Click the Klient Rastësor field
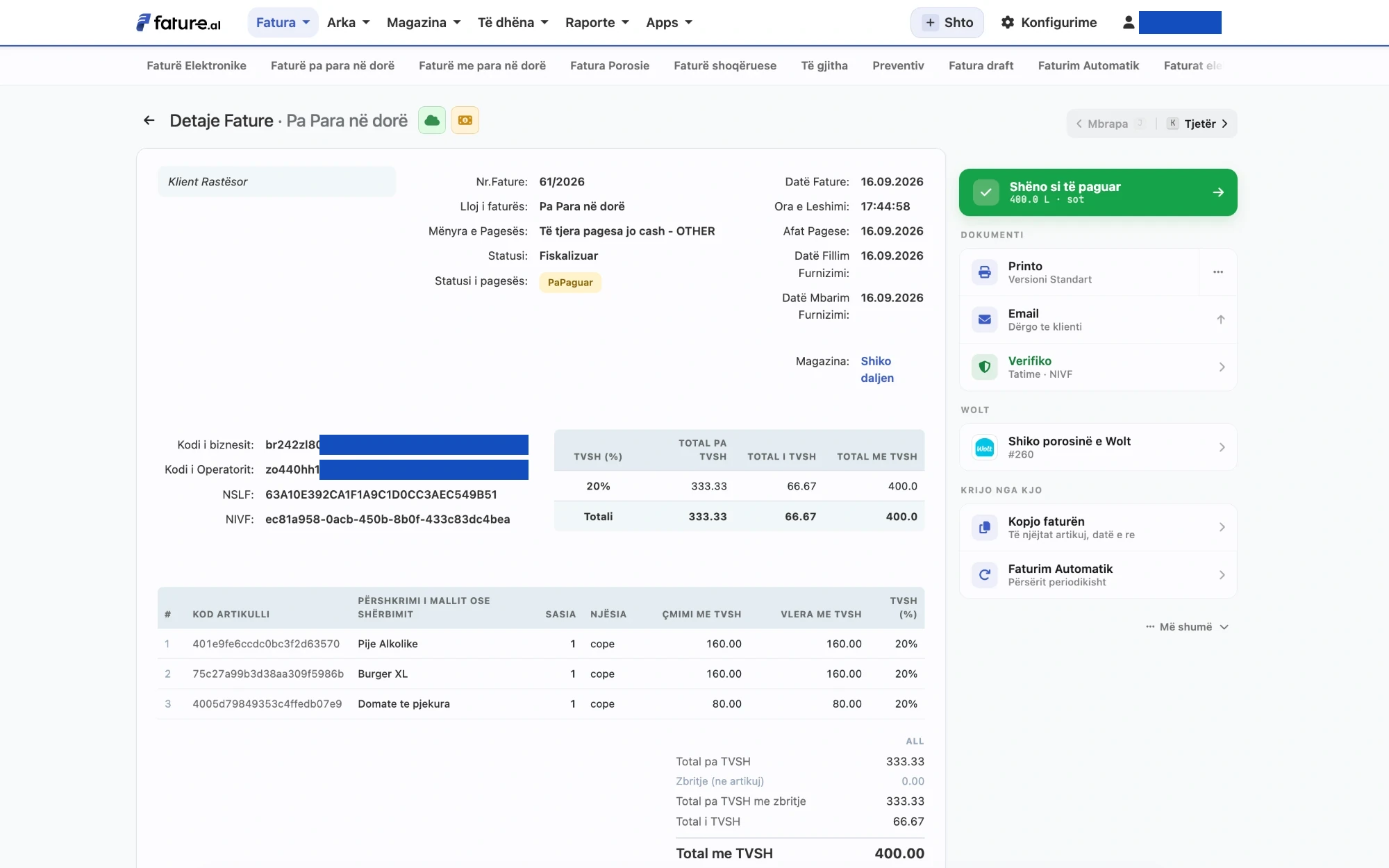 tap(276, 182)
